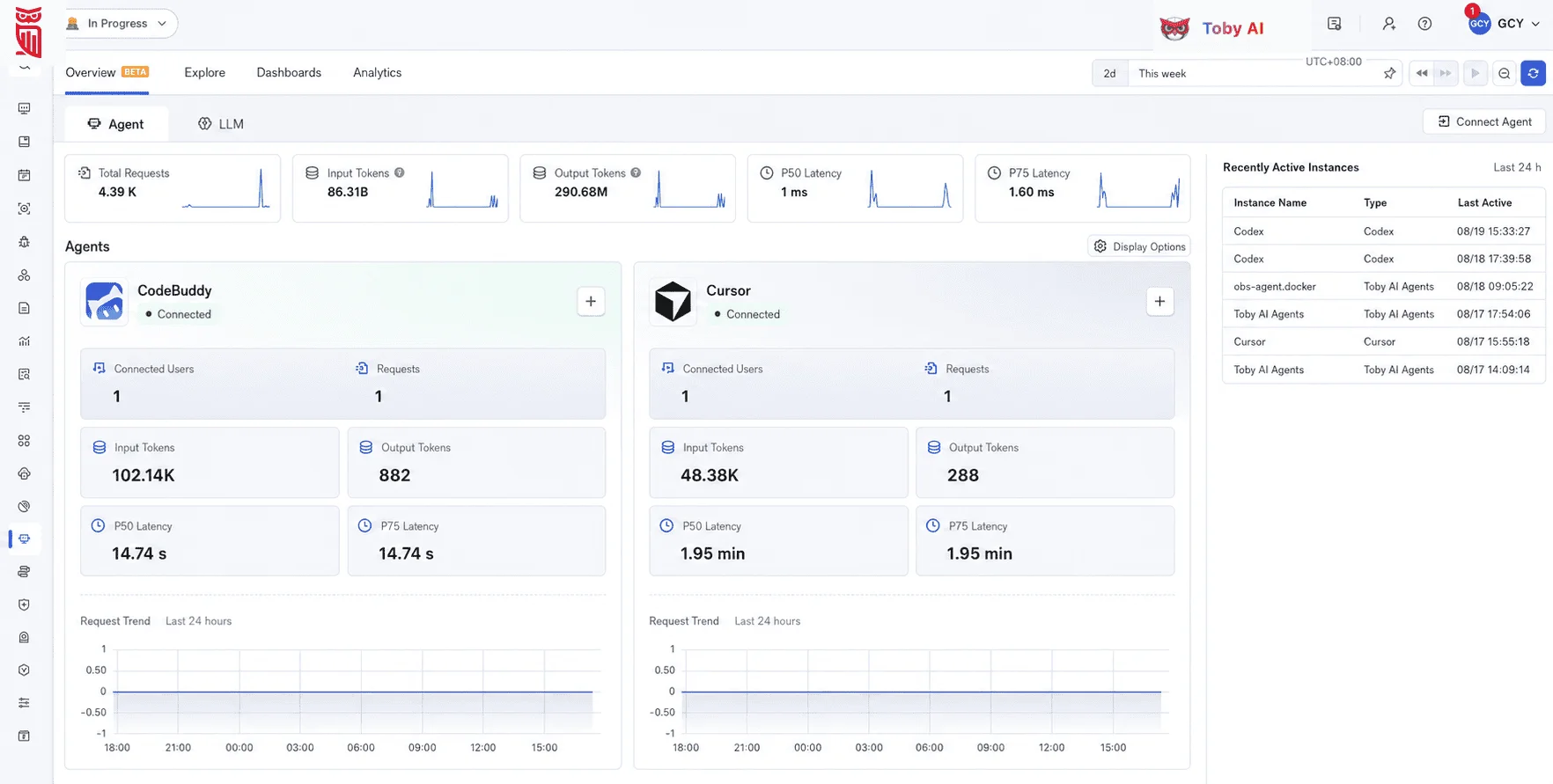Pin the time range with pin icon
This screenshot has width=1553, height=784.
coord(1389,73)
